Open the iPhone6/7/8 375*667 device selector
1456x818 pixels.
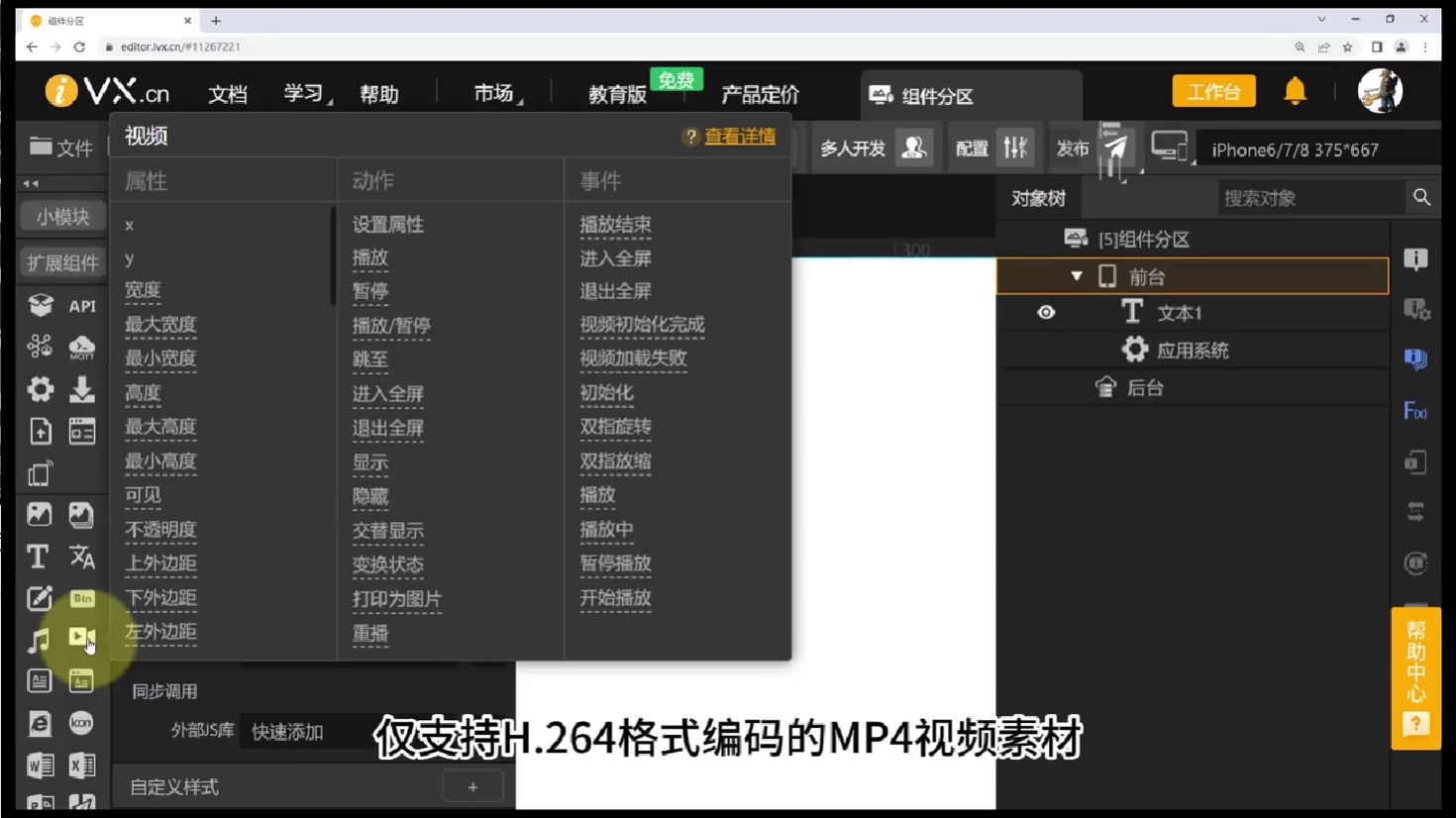(x=1296, y=150)
